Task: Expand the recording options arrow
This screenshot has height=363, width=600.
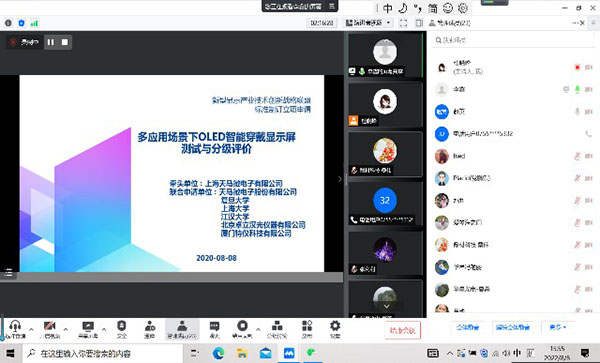Action: (x=258, y=329)
